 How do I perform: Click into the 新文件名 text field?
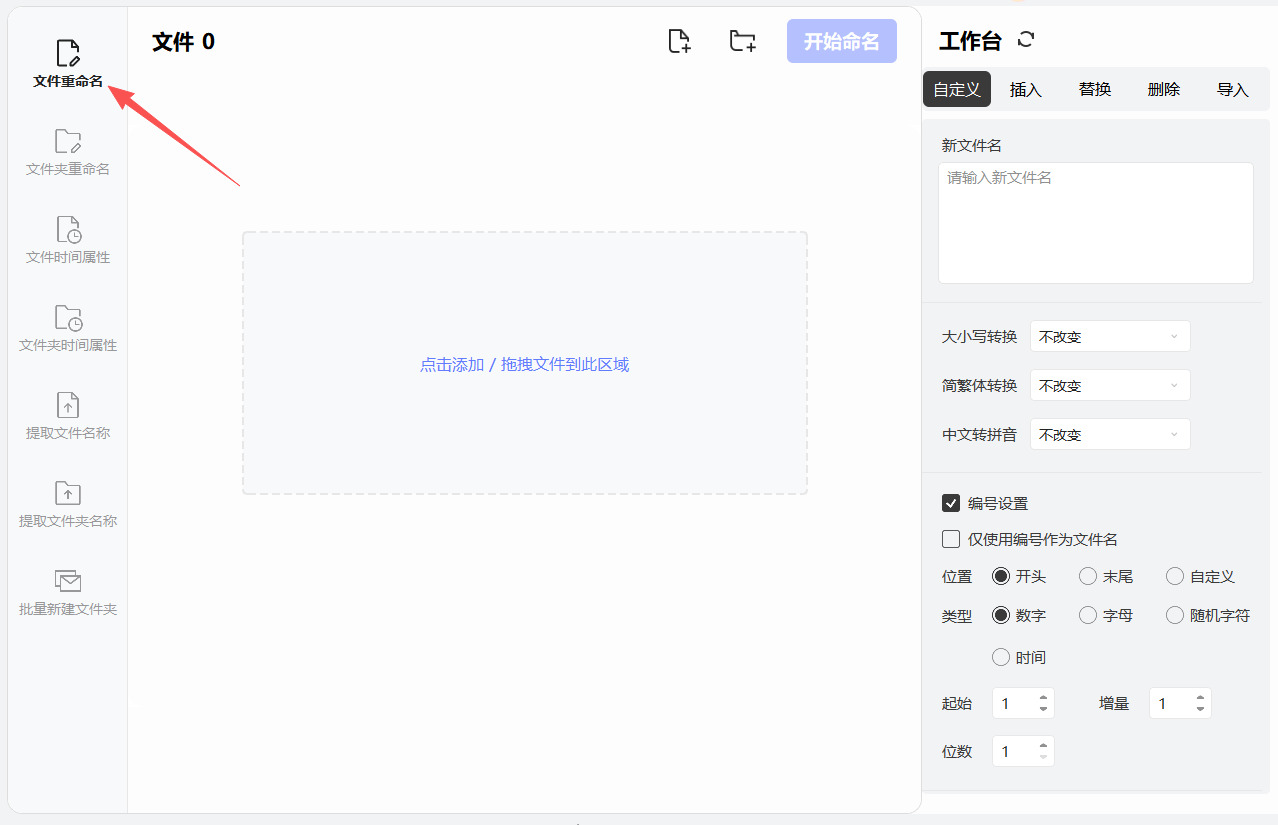click(1095, 222)
